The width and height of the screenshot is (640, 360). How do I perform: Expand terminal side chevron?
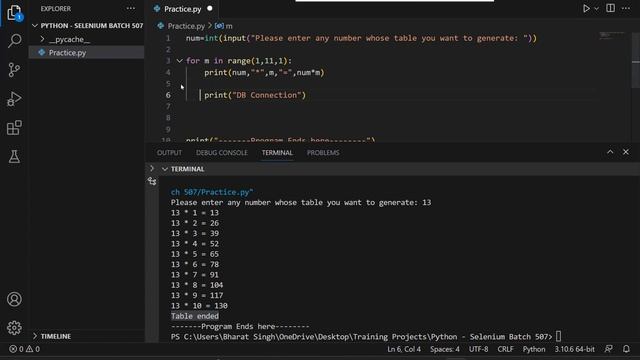point(152,168)
